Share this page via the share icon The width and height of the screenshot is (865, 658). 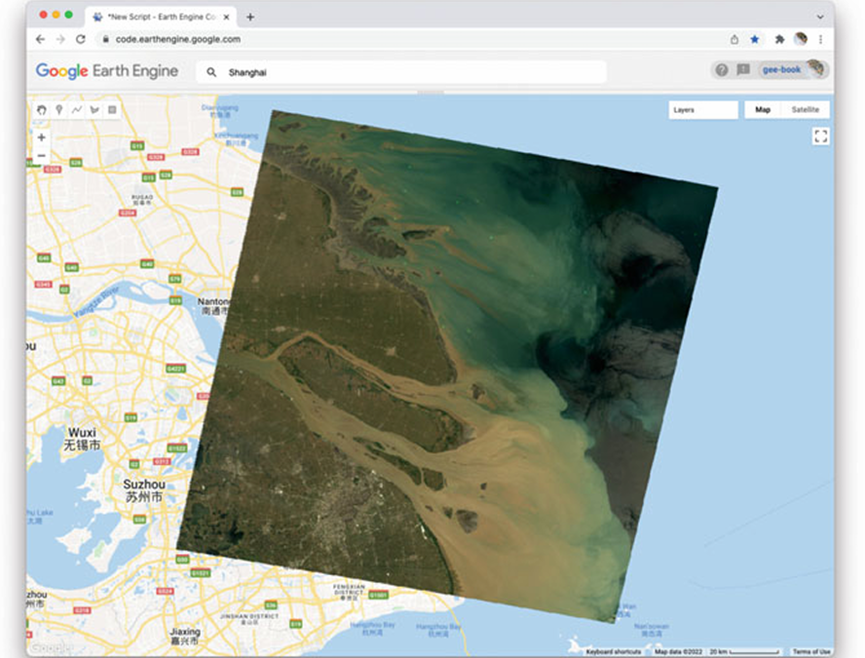click(x=734, y=39)
